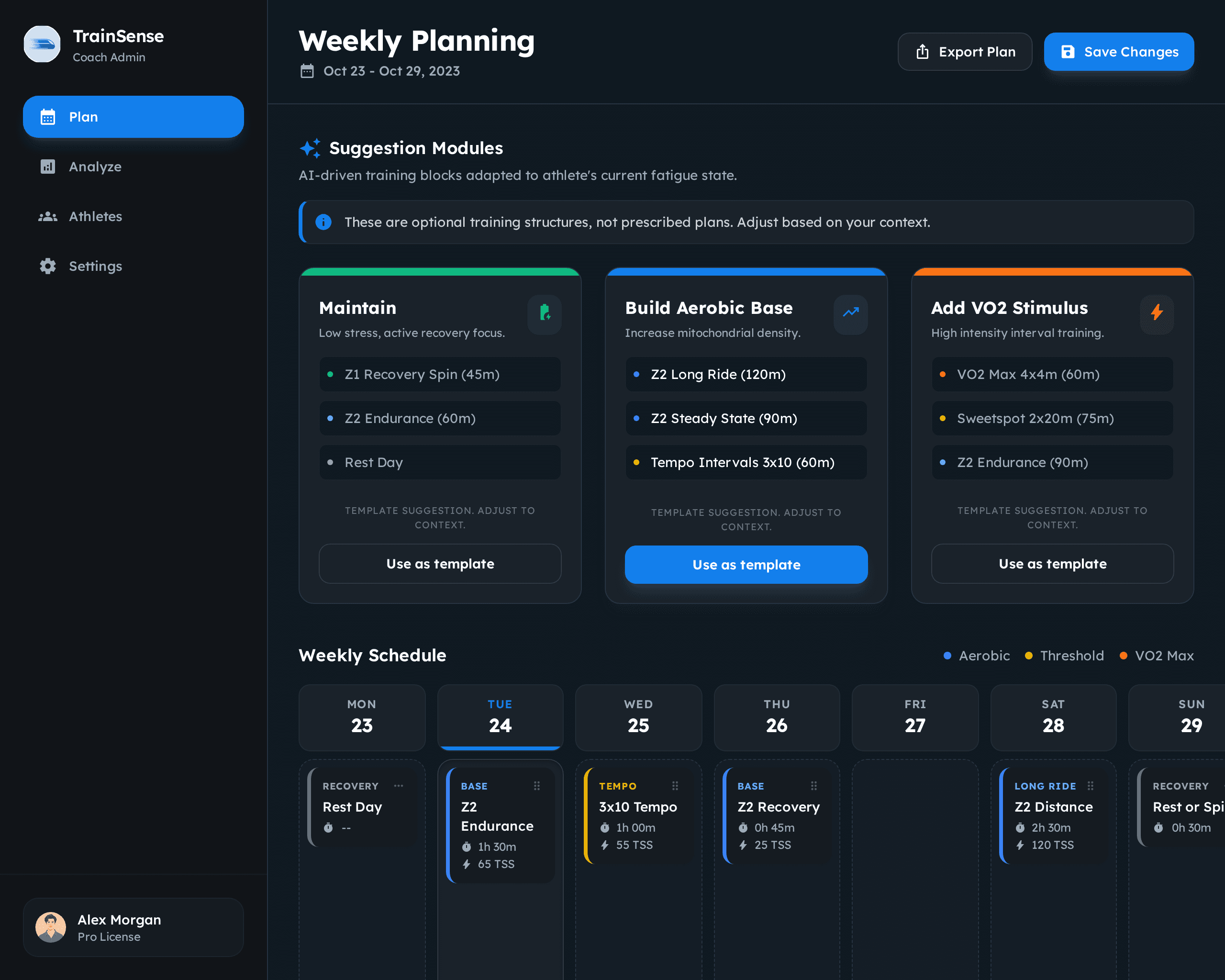
Task: Use the Build Aerobic Base template
Action: 746,564
